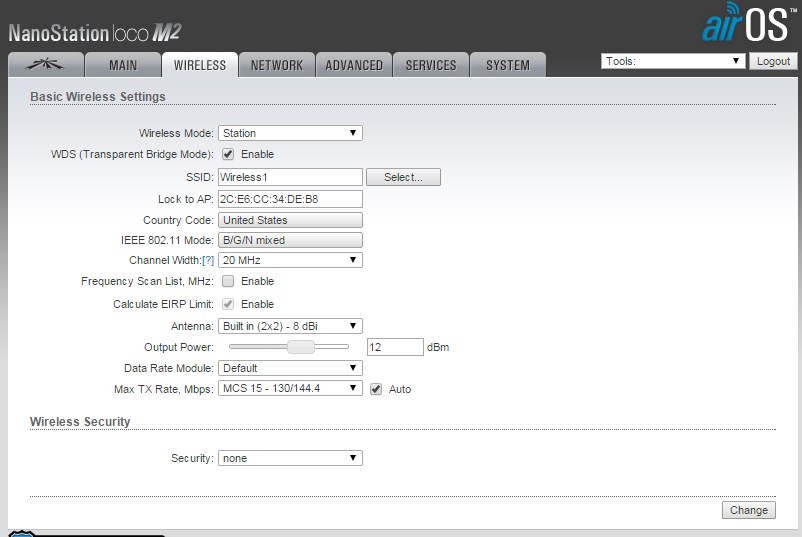Switch to the MAIN tab
The image size is (802, 537).
coord(123,64)
